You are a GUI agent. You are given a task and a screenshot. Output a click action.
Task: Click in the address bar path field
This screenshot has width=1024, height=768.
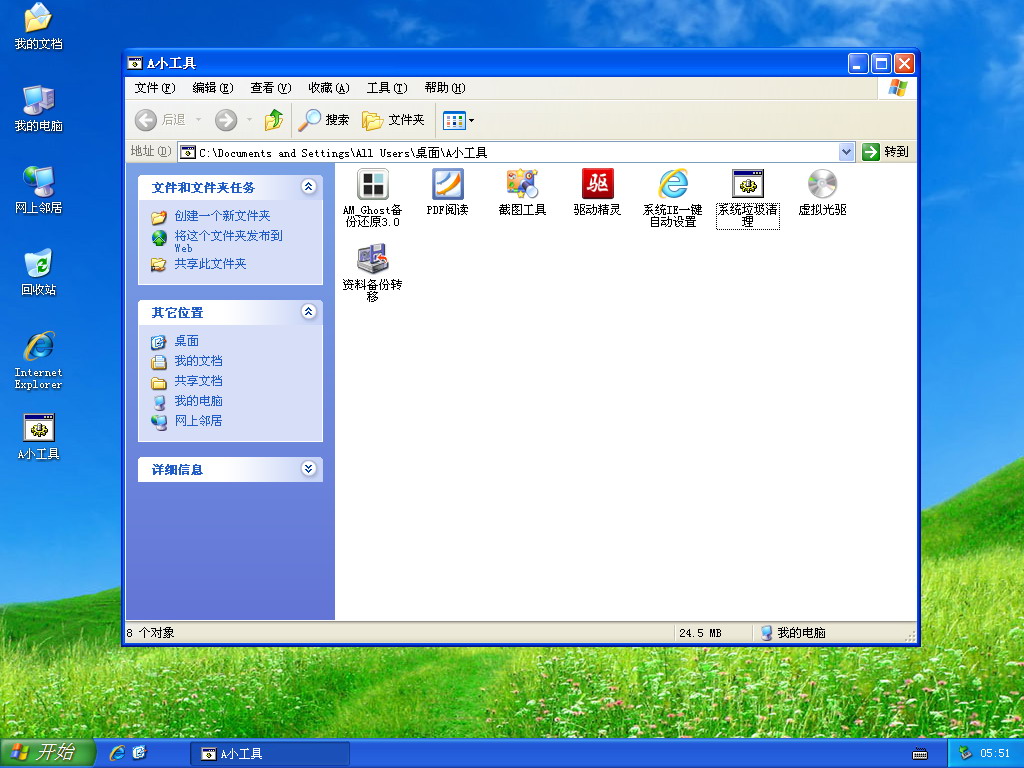(509, 152)
